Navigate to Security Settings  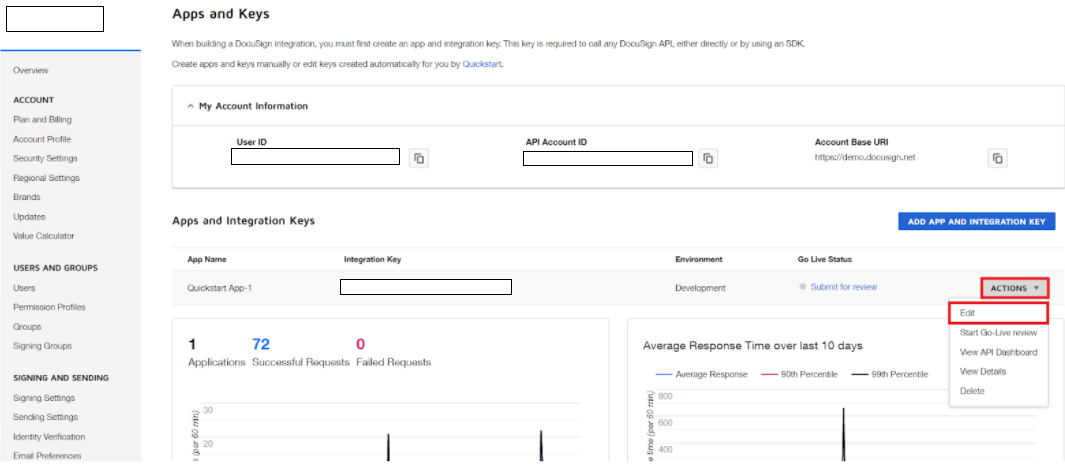pyautogui.click(x=46, y=158)
